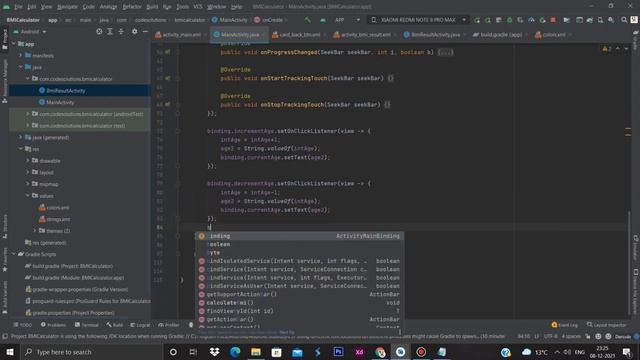Open the Refactor menu
The height and width of the screenshot is (360, 640).
tap(132, 7)
